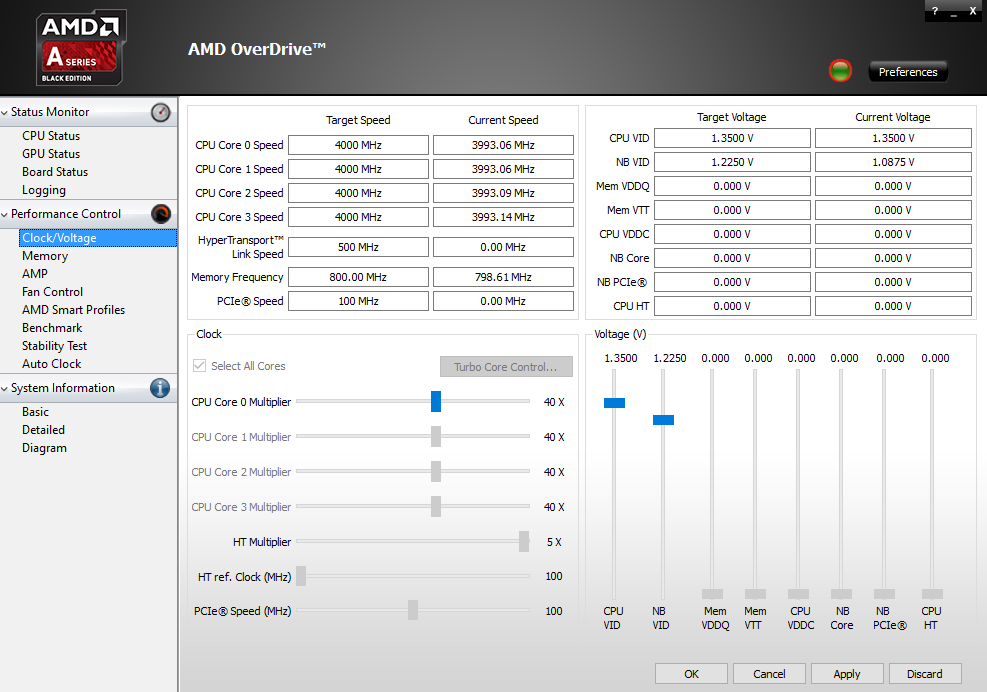Click the CPU HT voltage slider handle

coord(932,594)
